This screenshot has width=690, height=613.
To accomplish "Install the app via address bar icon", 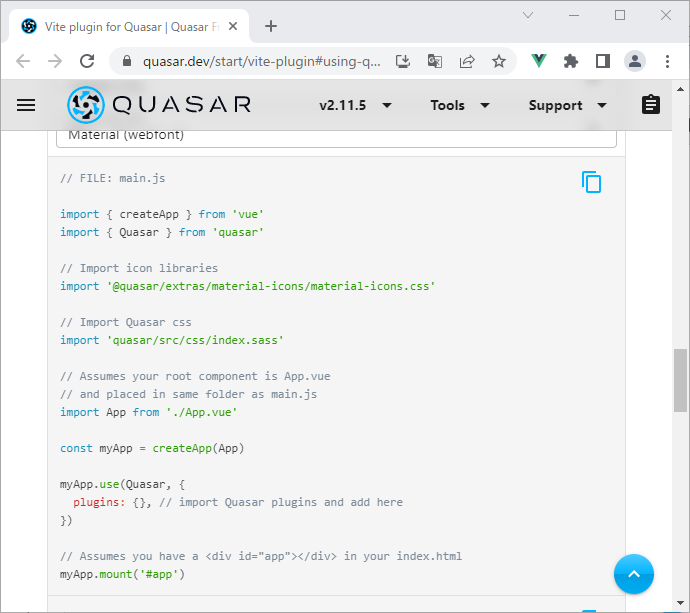I will (403, 61).
